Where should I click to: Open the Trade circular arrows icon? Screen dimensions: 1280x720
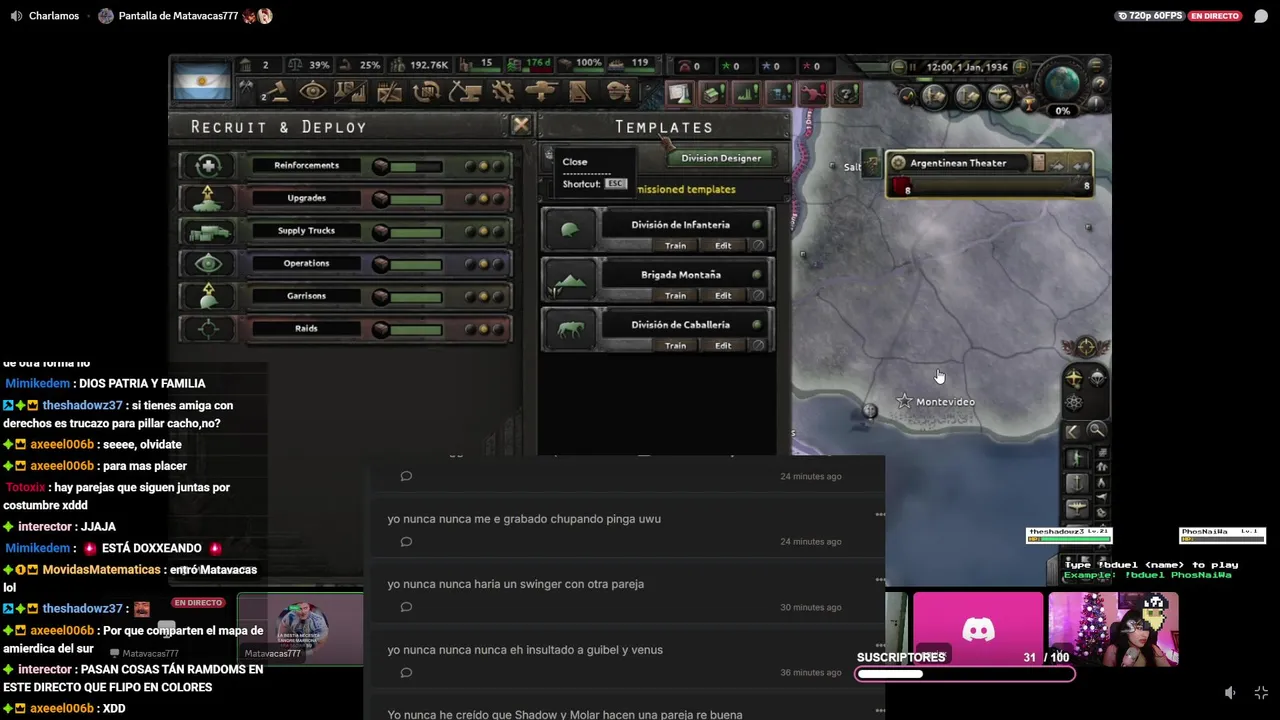[427, 92]
